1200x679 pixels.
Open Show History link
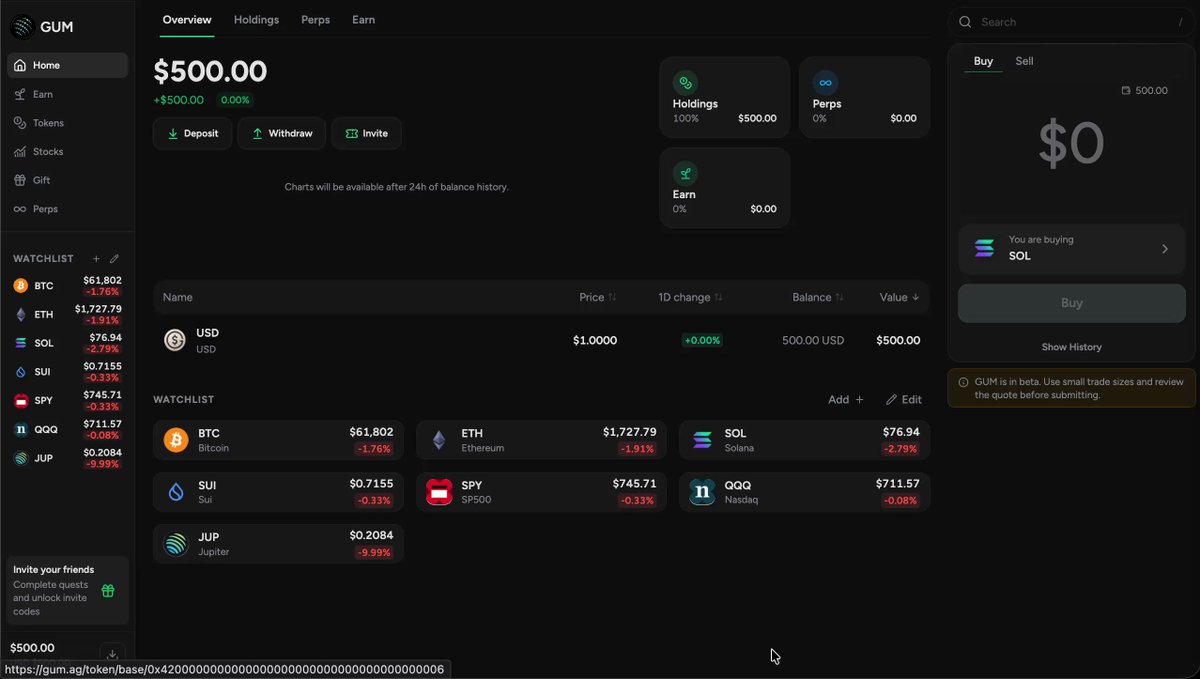point(1071,347)
